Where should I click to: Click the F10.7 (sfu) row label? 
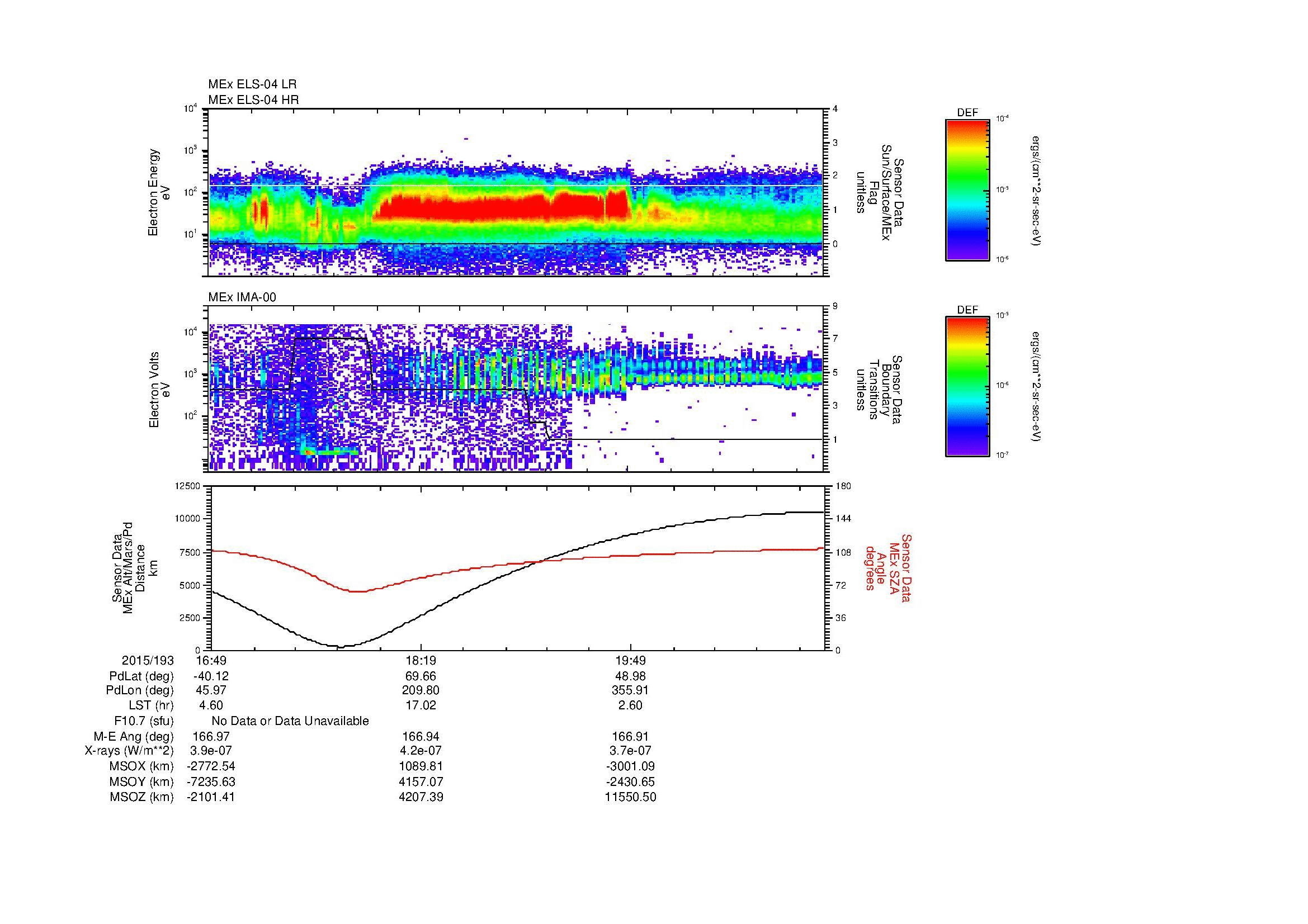coord(144,721)
